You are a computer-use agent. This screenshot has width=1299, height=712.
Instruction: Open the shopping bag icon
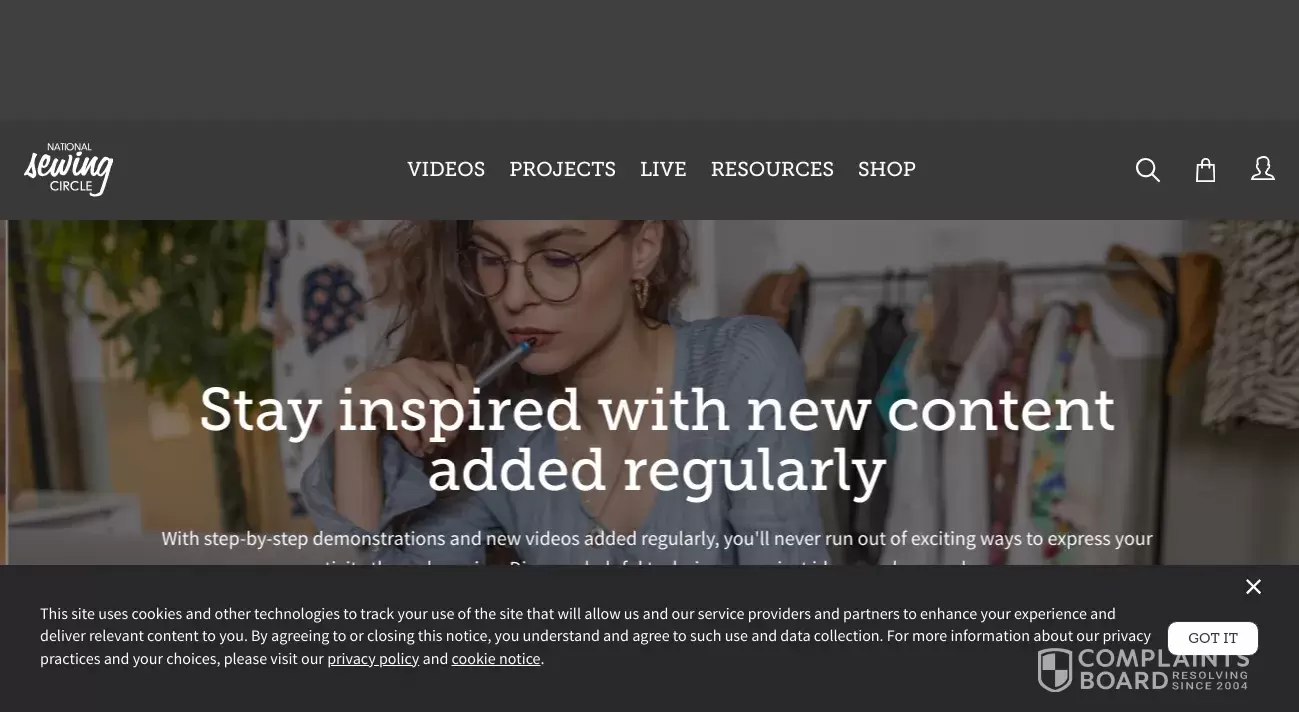pos(1206,170)
